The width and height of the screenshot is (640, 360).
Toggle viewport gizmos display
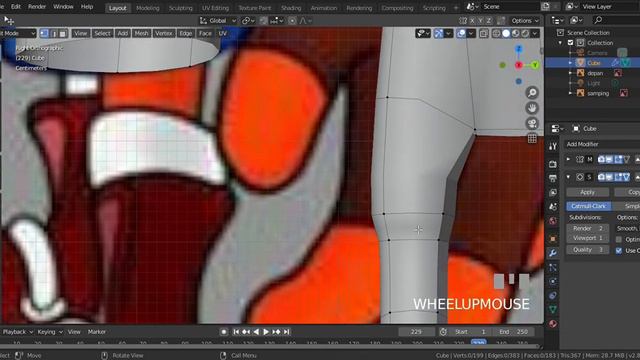point(439,33)
